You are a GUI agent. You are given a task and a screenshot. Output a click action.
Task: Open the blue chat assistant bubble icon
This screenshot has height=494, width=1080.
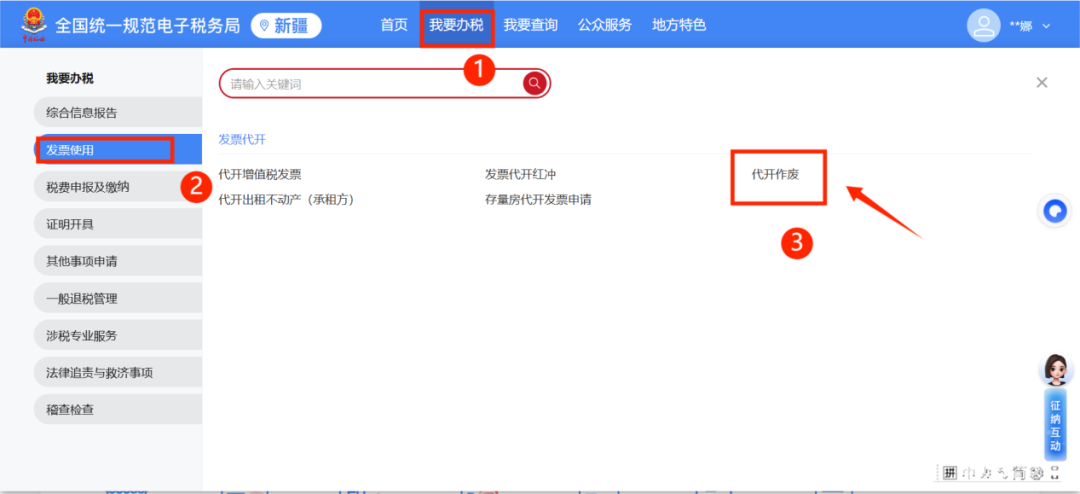pyautogui.click(x=1054, y=211)
